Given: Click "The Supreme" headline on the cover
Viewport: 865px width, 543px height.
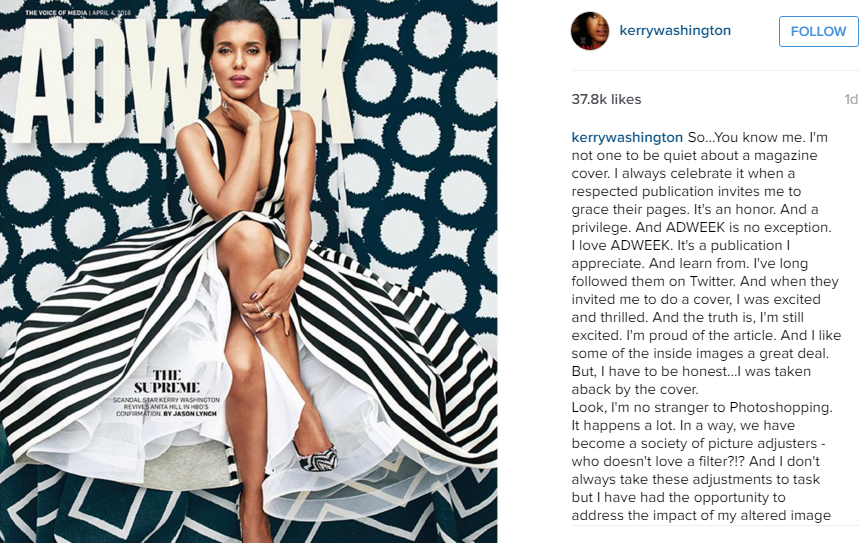Looking at the screenshot, I should [167, 381].
